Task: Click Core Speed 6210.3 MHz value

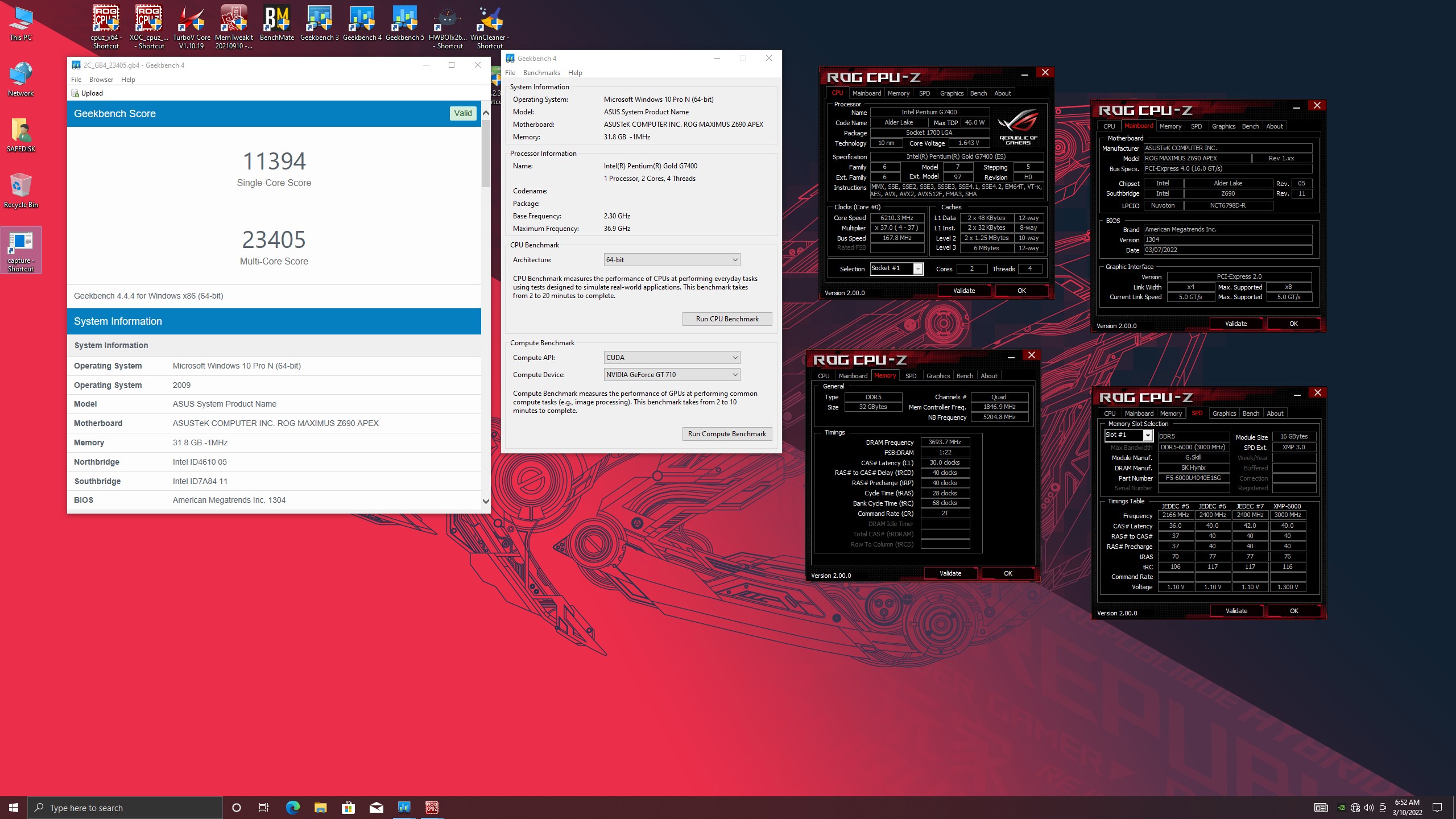Action: point(897,218)
